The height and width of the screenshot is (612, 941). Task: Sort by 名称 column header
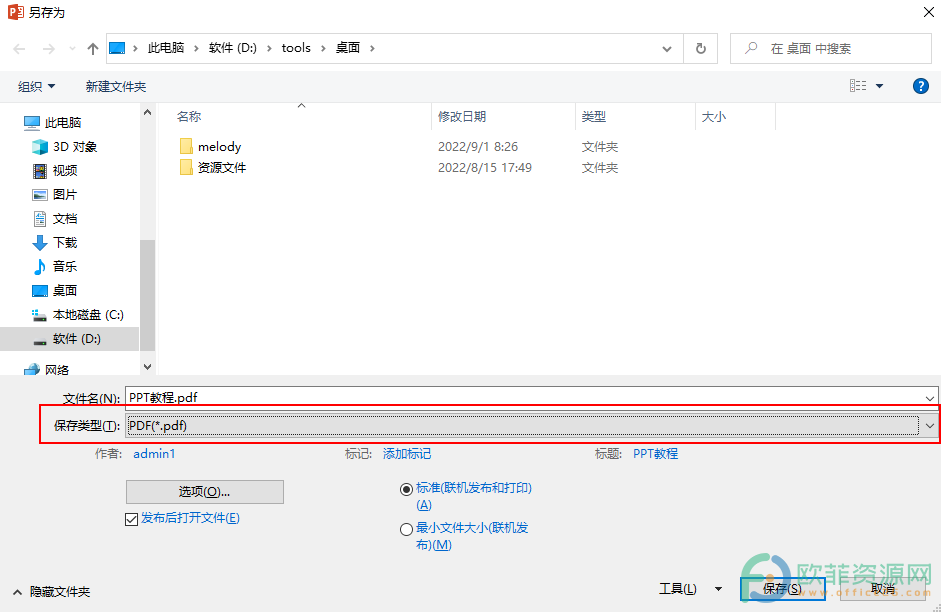tap(189, 116)
